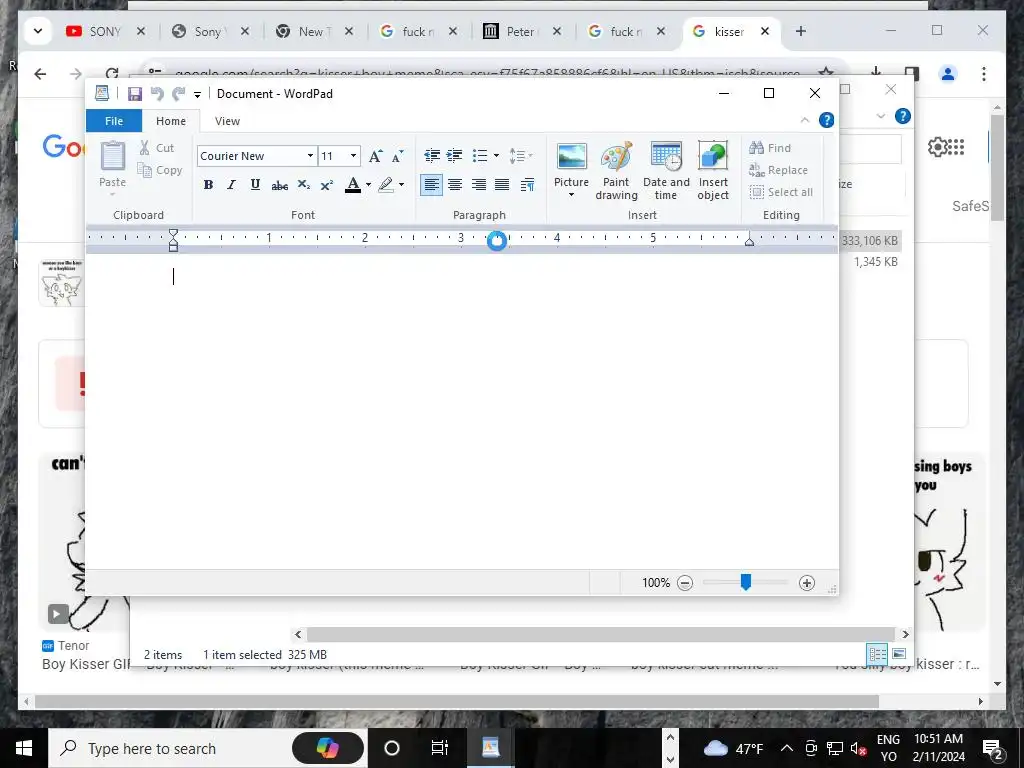This screenshot has width=1024, height=768.
Task: Click the first line indent ruler marker
Action: pyautogui.click(x=173, y=234)
